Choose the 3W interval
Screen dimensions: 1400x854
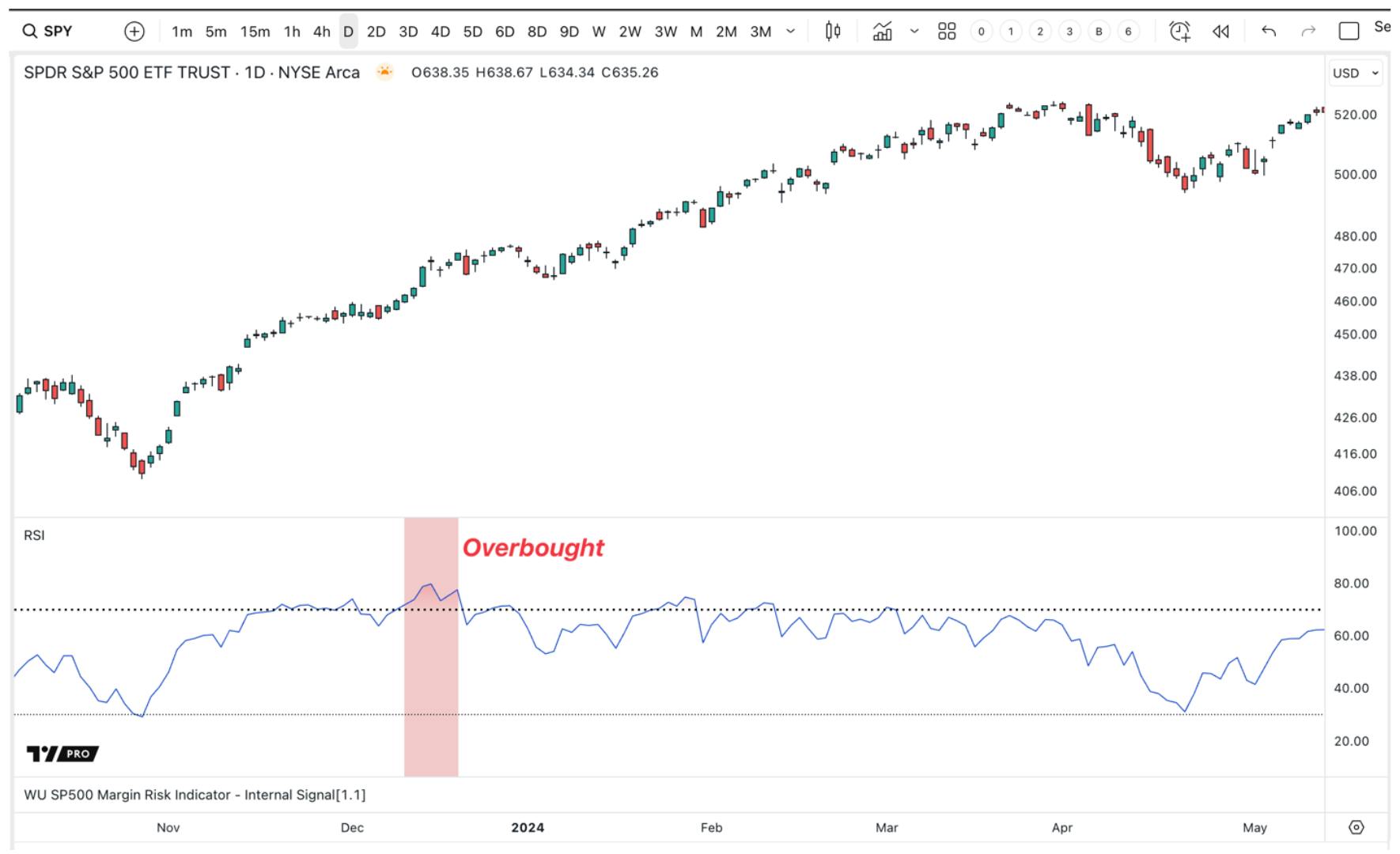[665, 32]
